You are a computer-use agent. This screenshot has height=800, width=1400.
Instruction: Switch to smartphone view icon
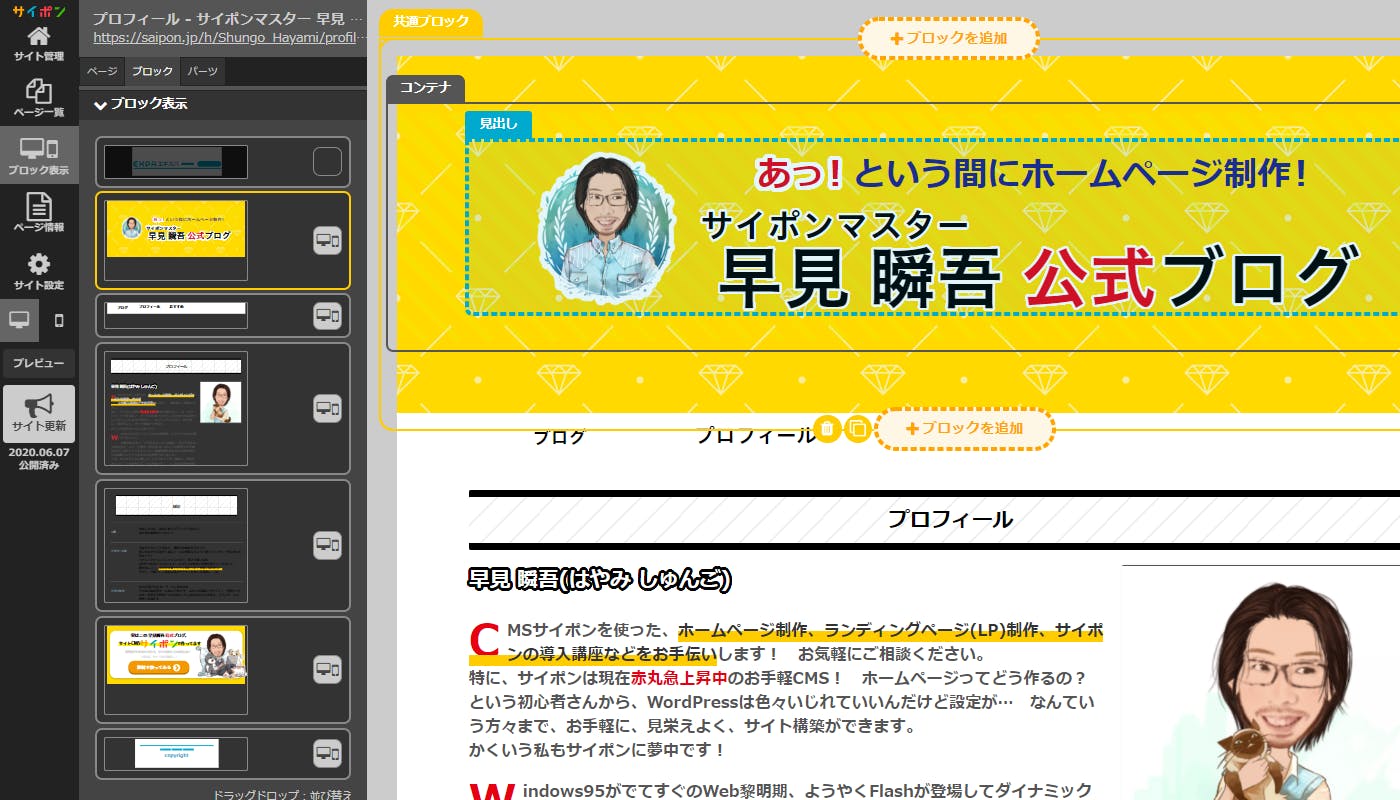[x=58, y=321]
